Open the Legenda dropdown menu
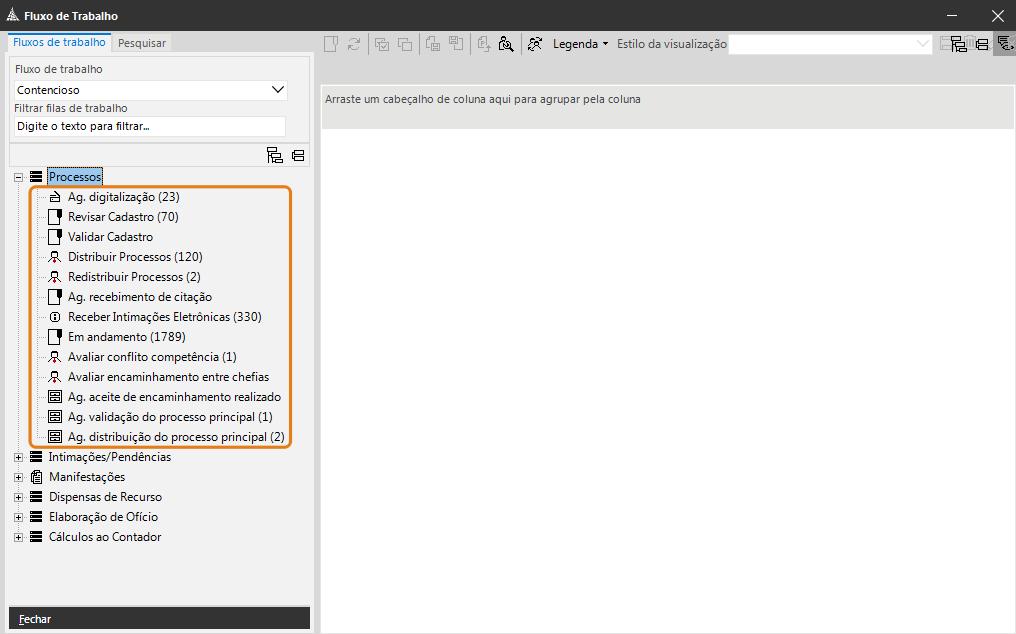1016x634 pixels. 580,44
